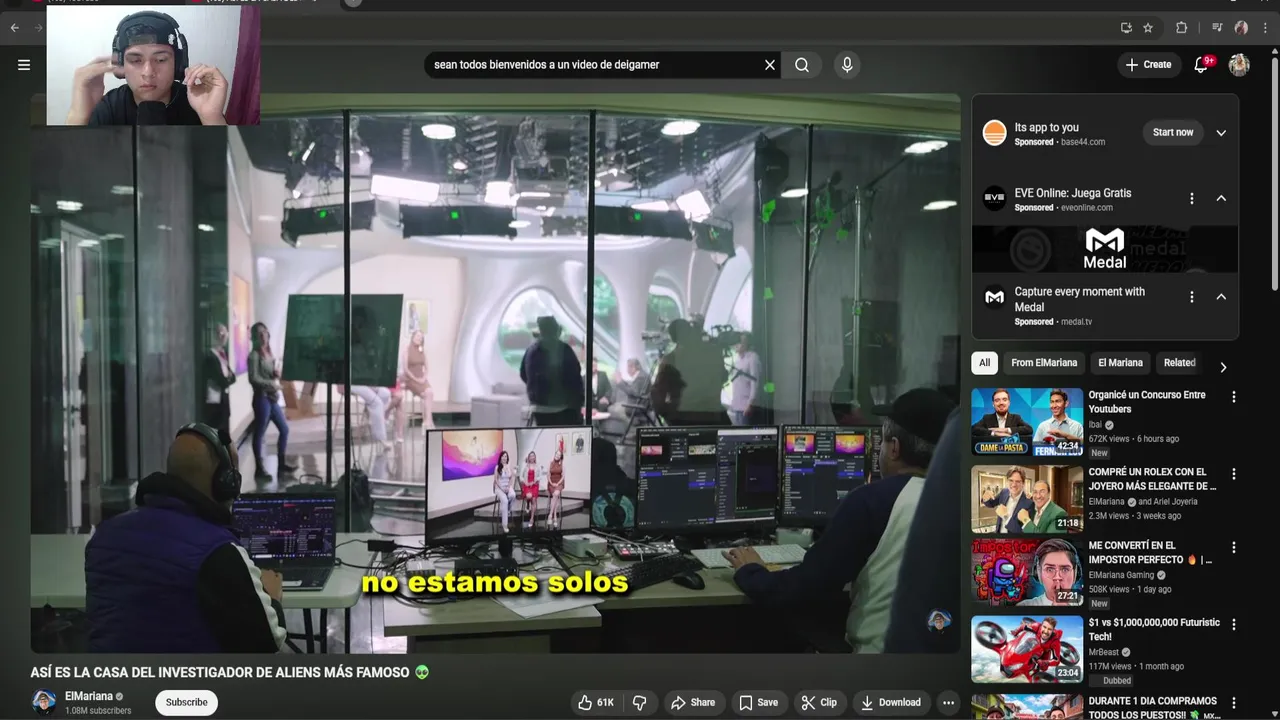The image size is (1280, 720).
Task: Select the From ElMariana chip
Action: [x=1044, y=363]
